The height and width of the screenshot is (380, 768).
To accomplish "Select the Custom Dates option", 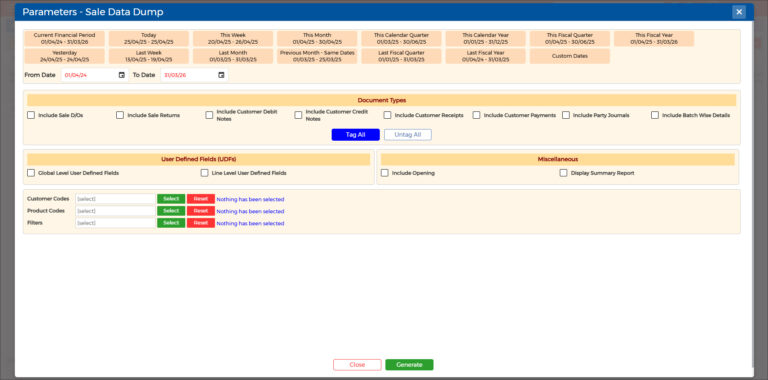I will 570,56.
